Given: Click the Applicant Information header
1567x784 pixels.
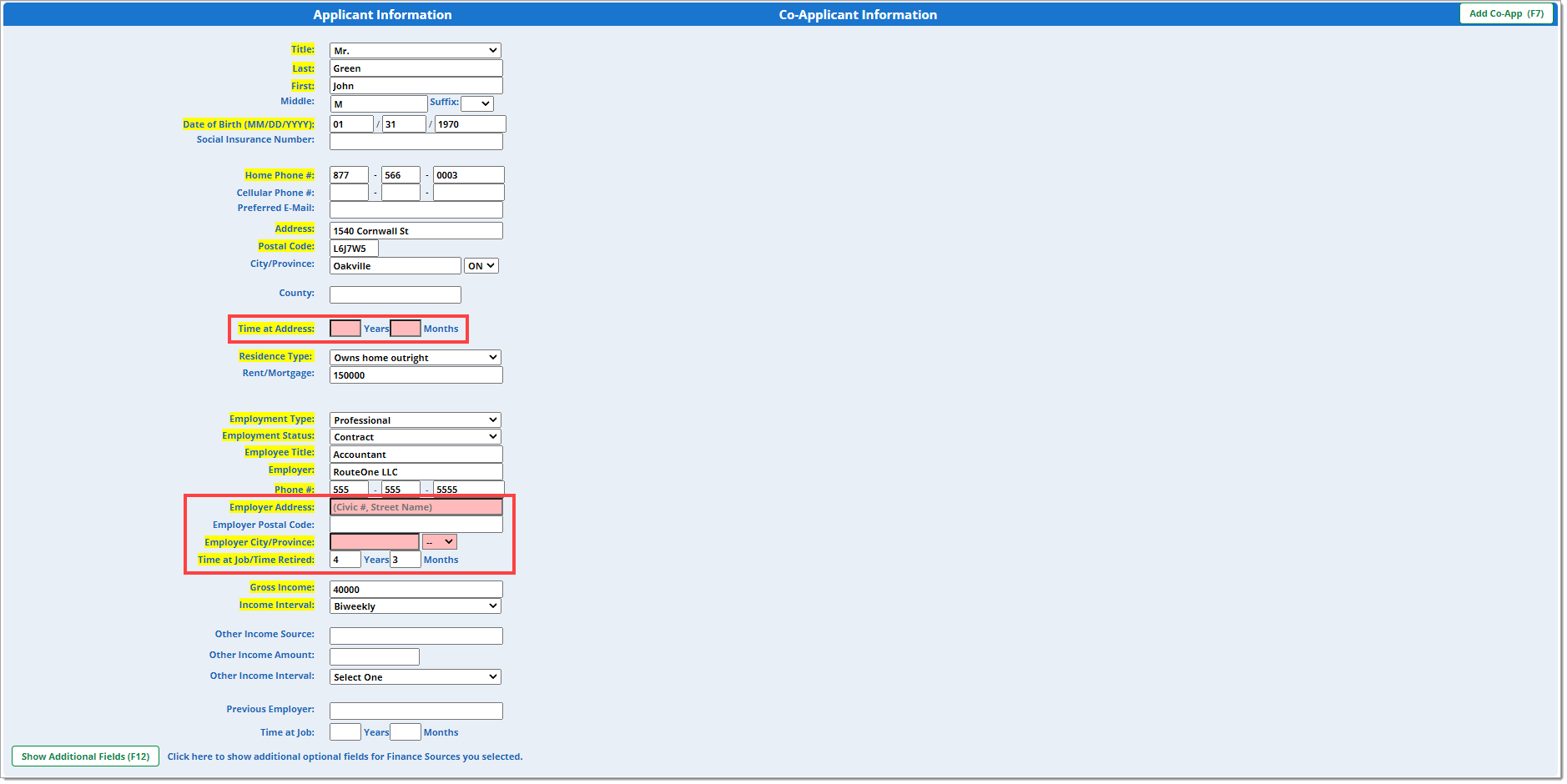Looking at the screenshot, I should click(382, 15).
